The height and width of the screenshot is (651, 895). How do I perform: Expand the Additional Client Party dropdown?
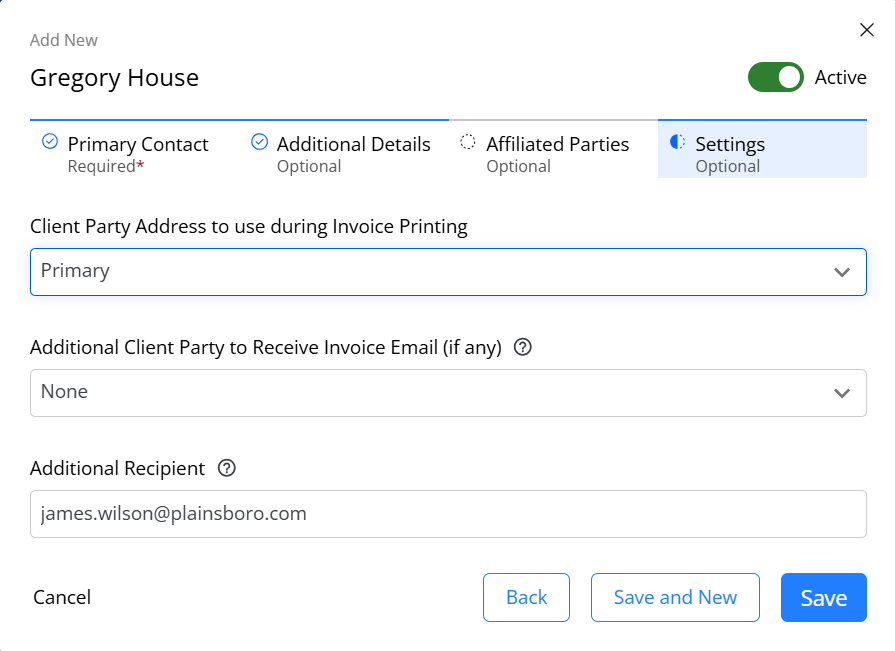(x=448, y=393)
